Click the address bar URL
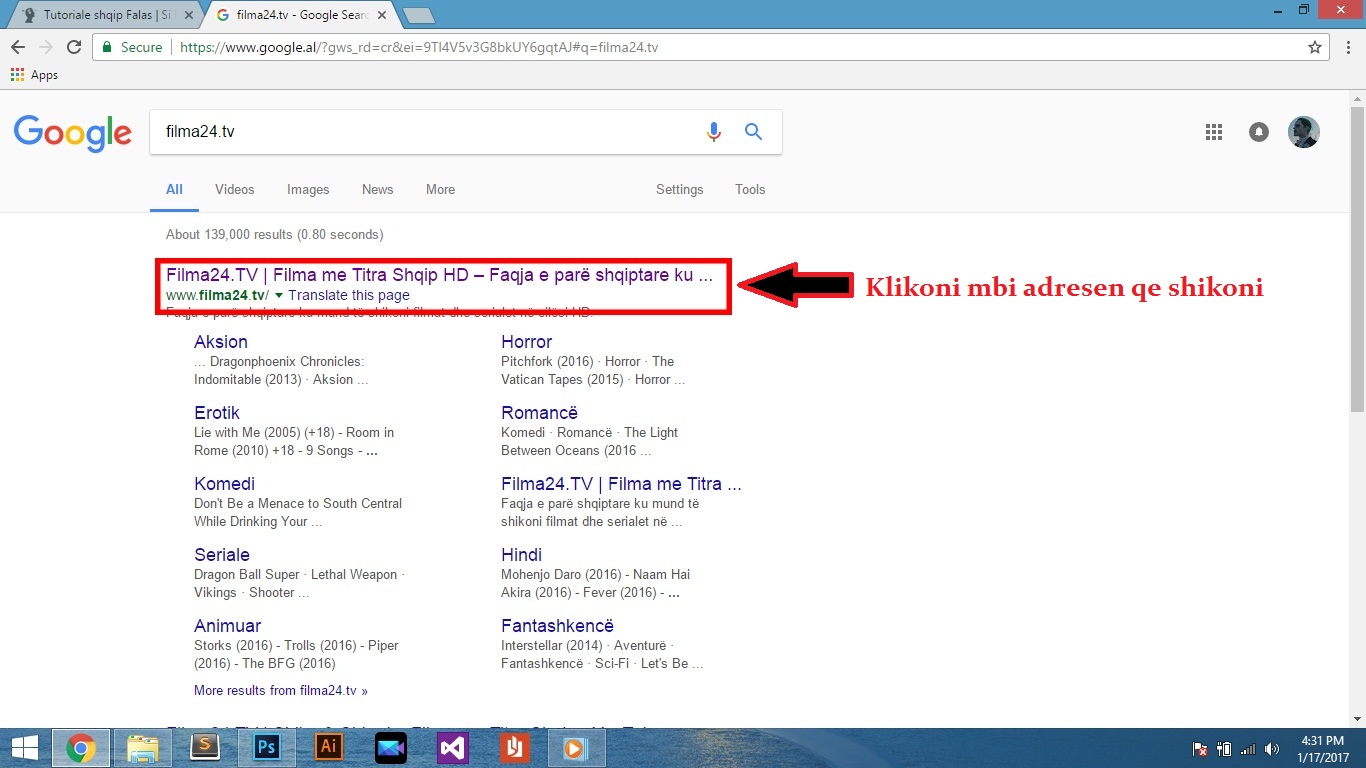1366x768 pixels. point(418,47)
